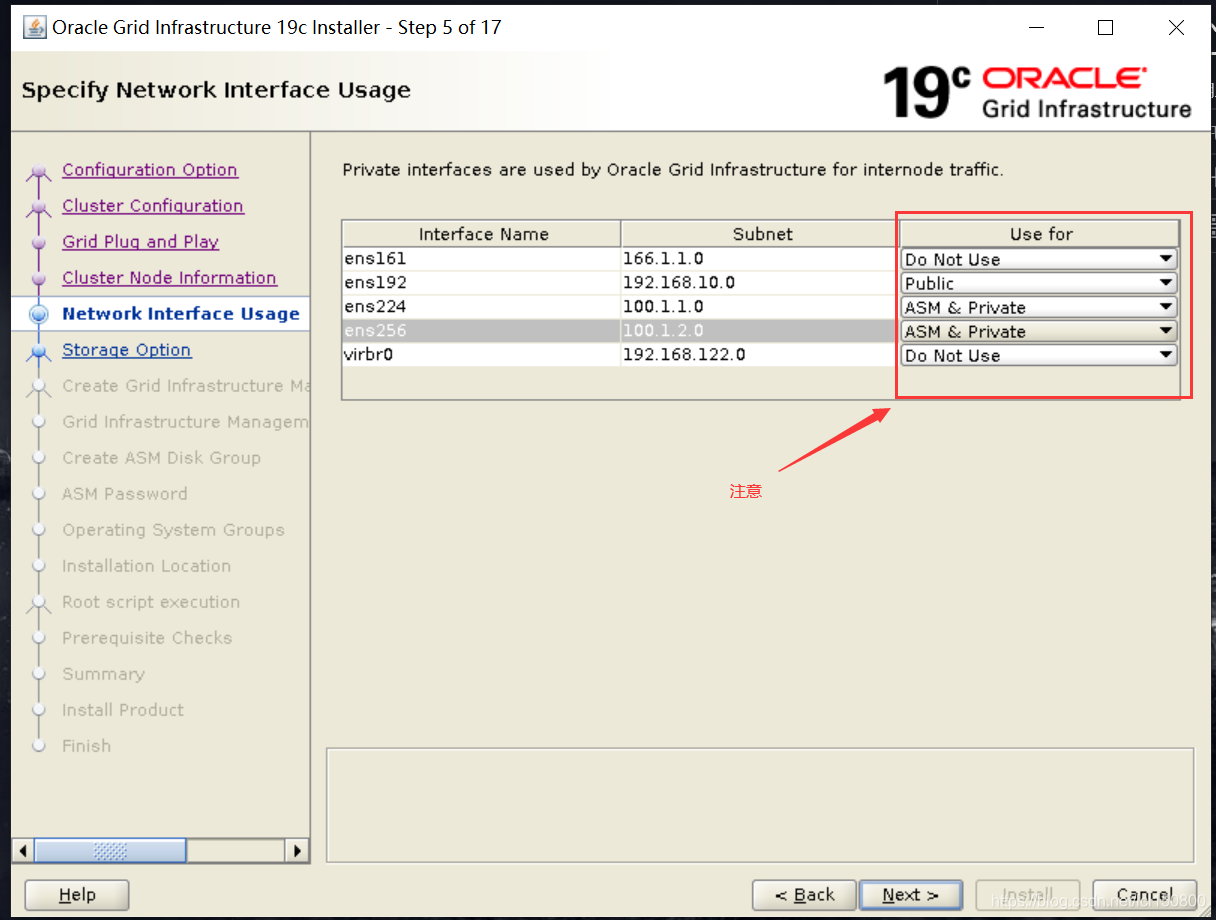
Task: Select the ens161 interface name cell
Action: 482,259
